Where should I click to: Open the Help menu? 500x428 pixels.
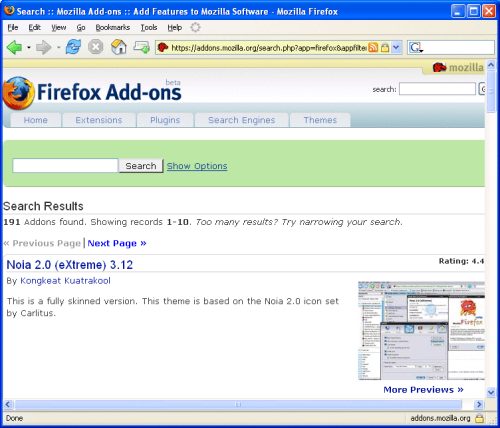tap(175, 27)
